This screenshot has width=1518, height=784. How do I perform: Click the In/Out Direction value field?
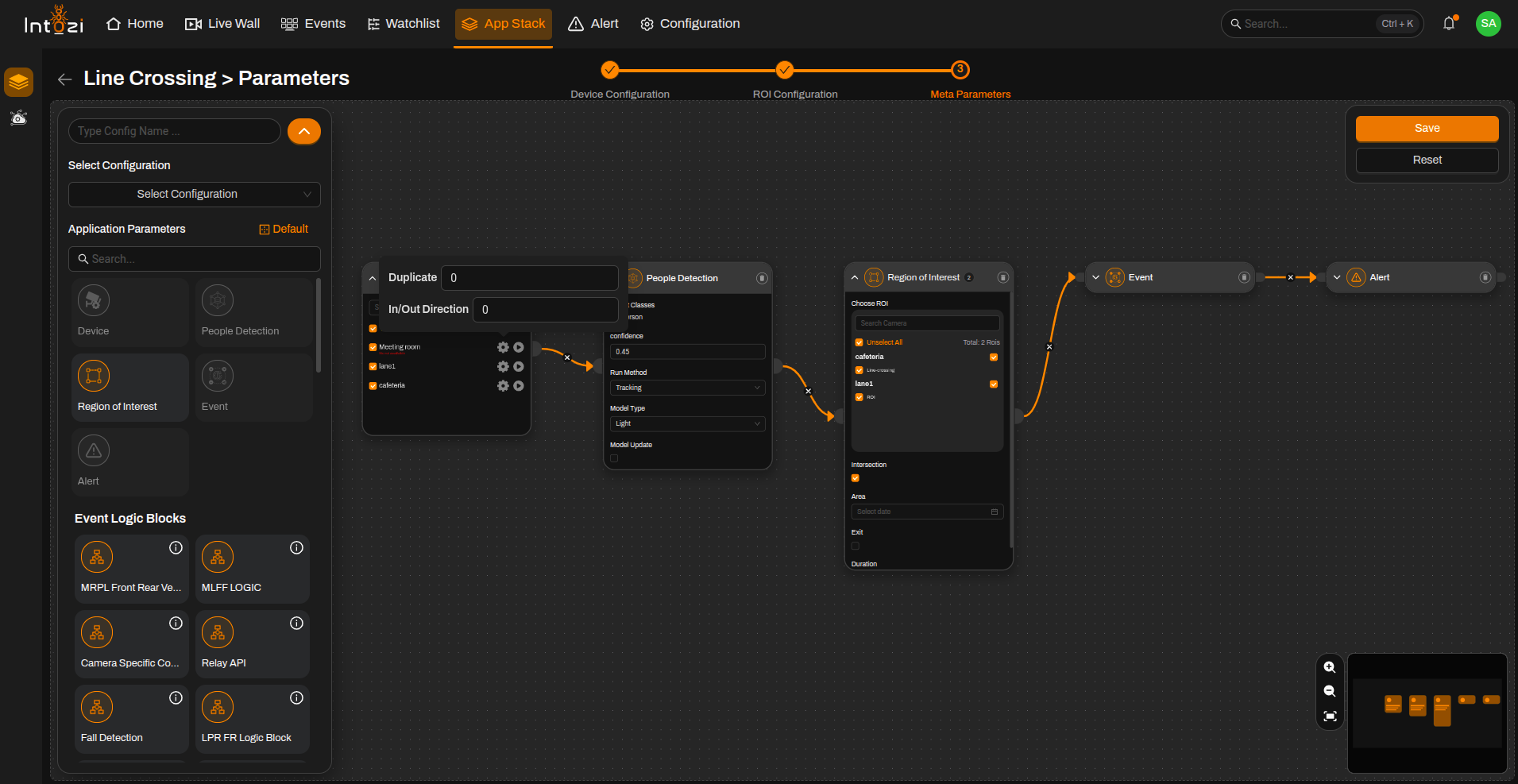(546, 310)
